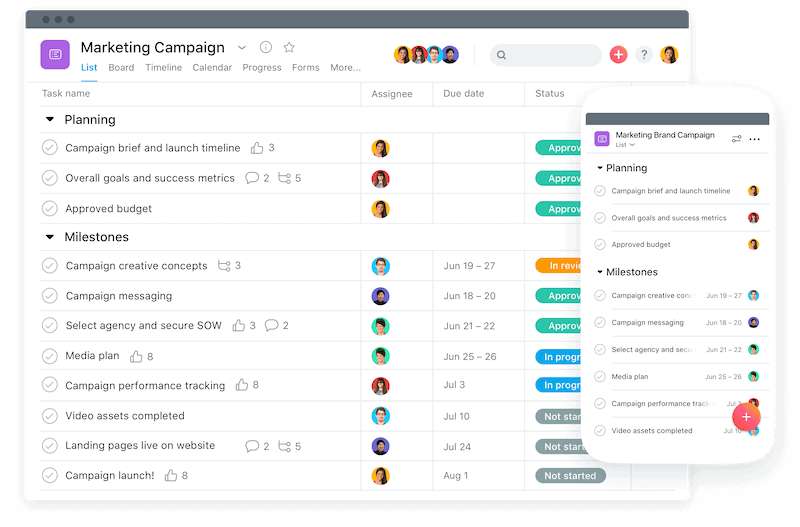Click the purple Marketing Campaign project icon
The height and width of the screenshot is (527, 800).
point(55,55)
